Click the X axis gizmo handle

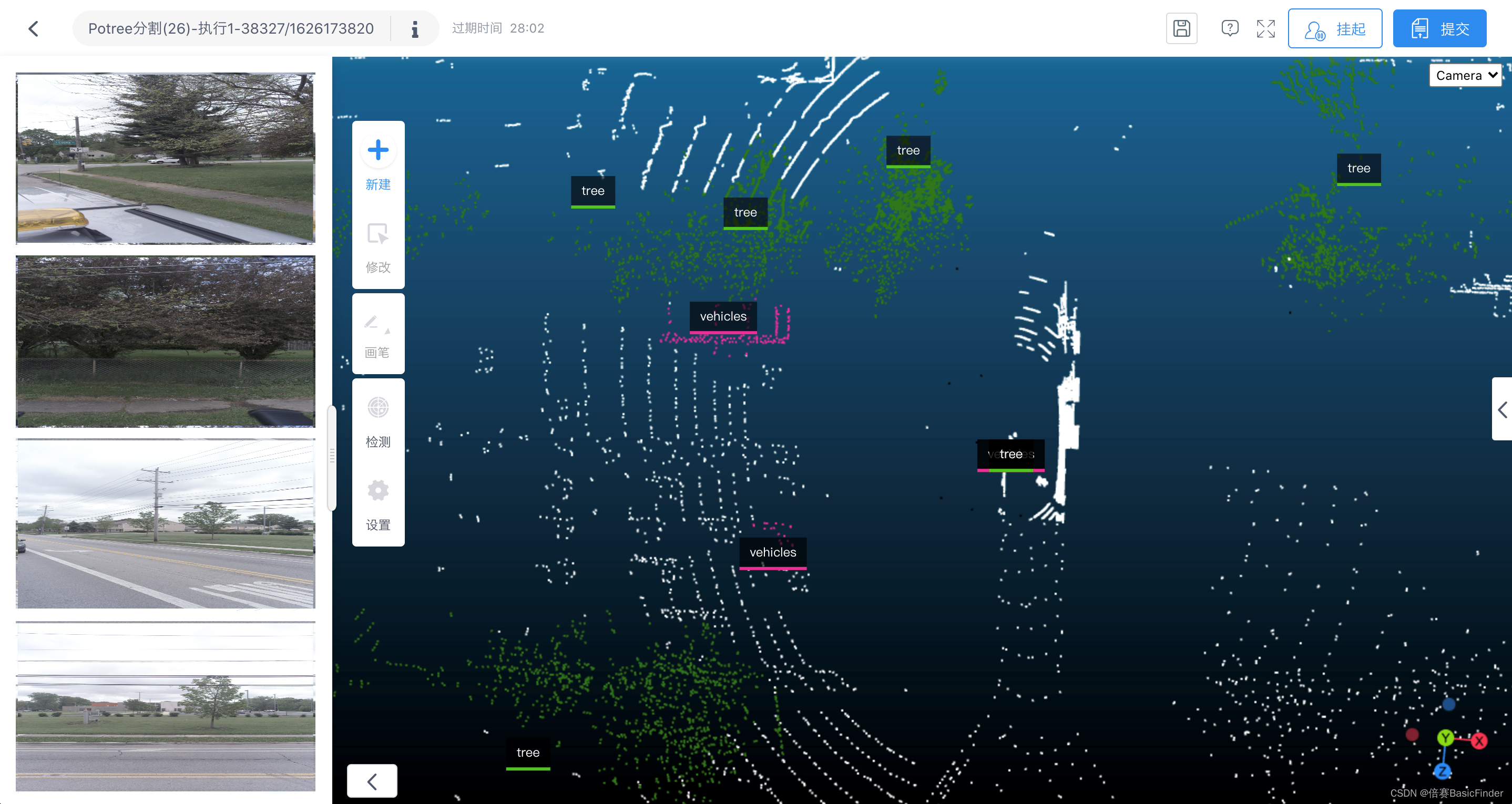[1478, 740]
